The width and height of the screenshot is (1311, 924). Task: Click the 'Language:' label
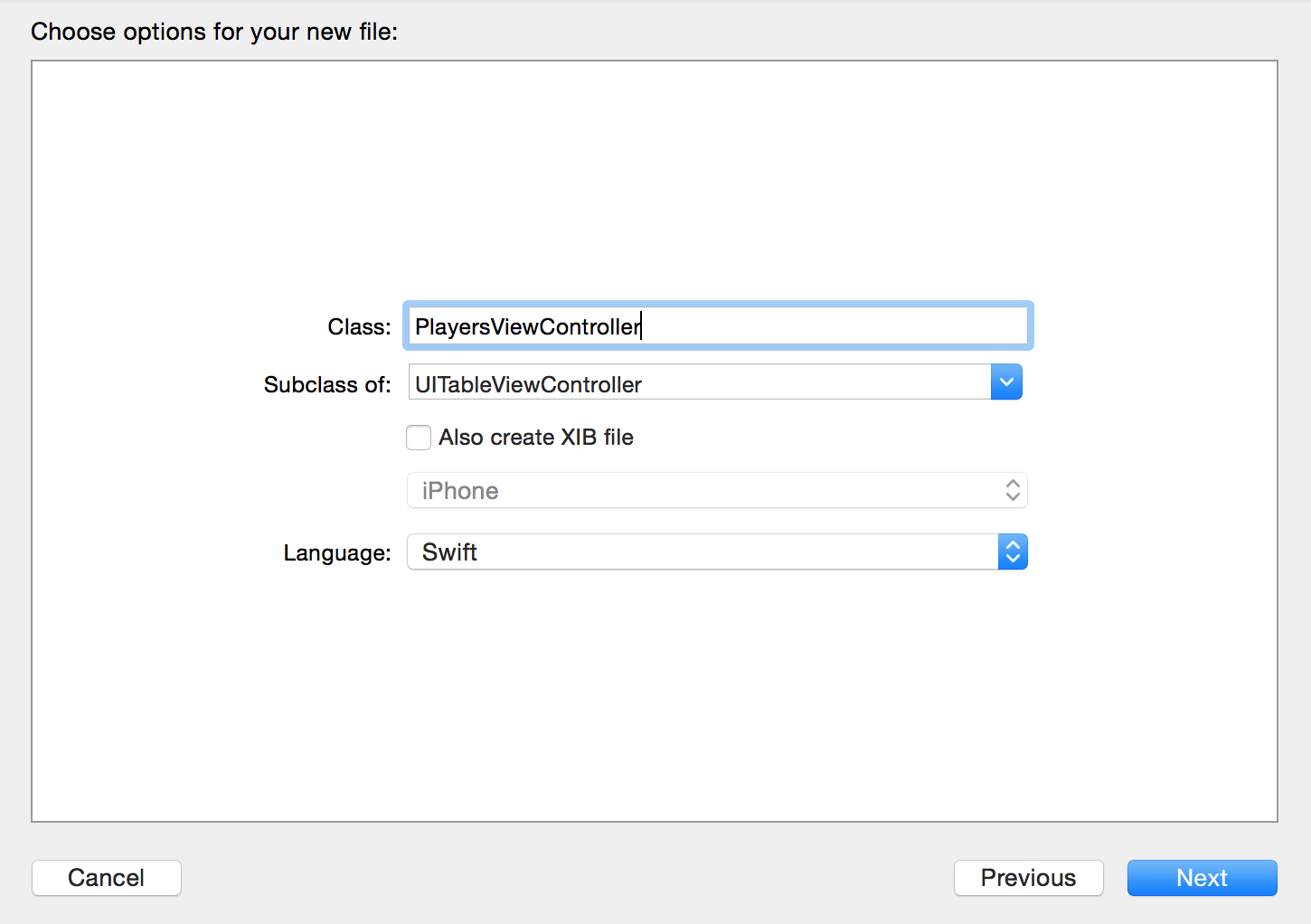coord(337,553)
